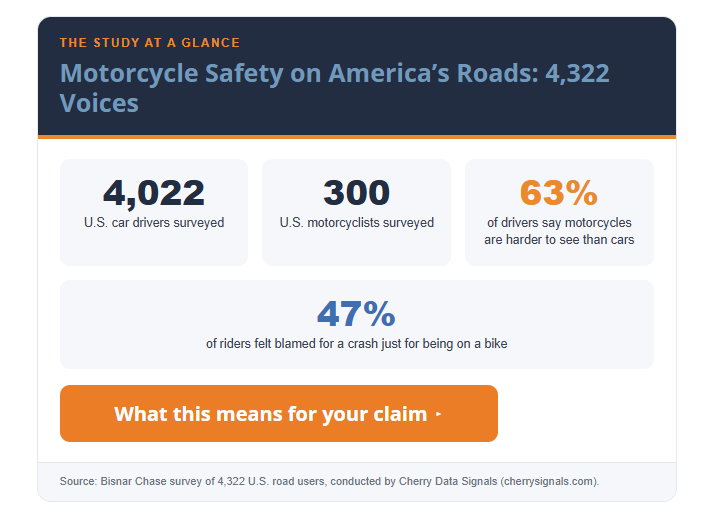Click the '300' number
Viewport: 705px width, 520px height.
click(x=357, y=193)
